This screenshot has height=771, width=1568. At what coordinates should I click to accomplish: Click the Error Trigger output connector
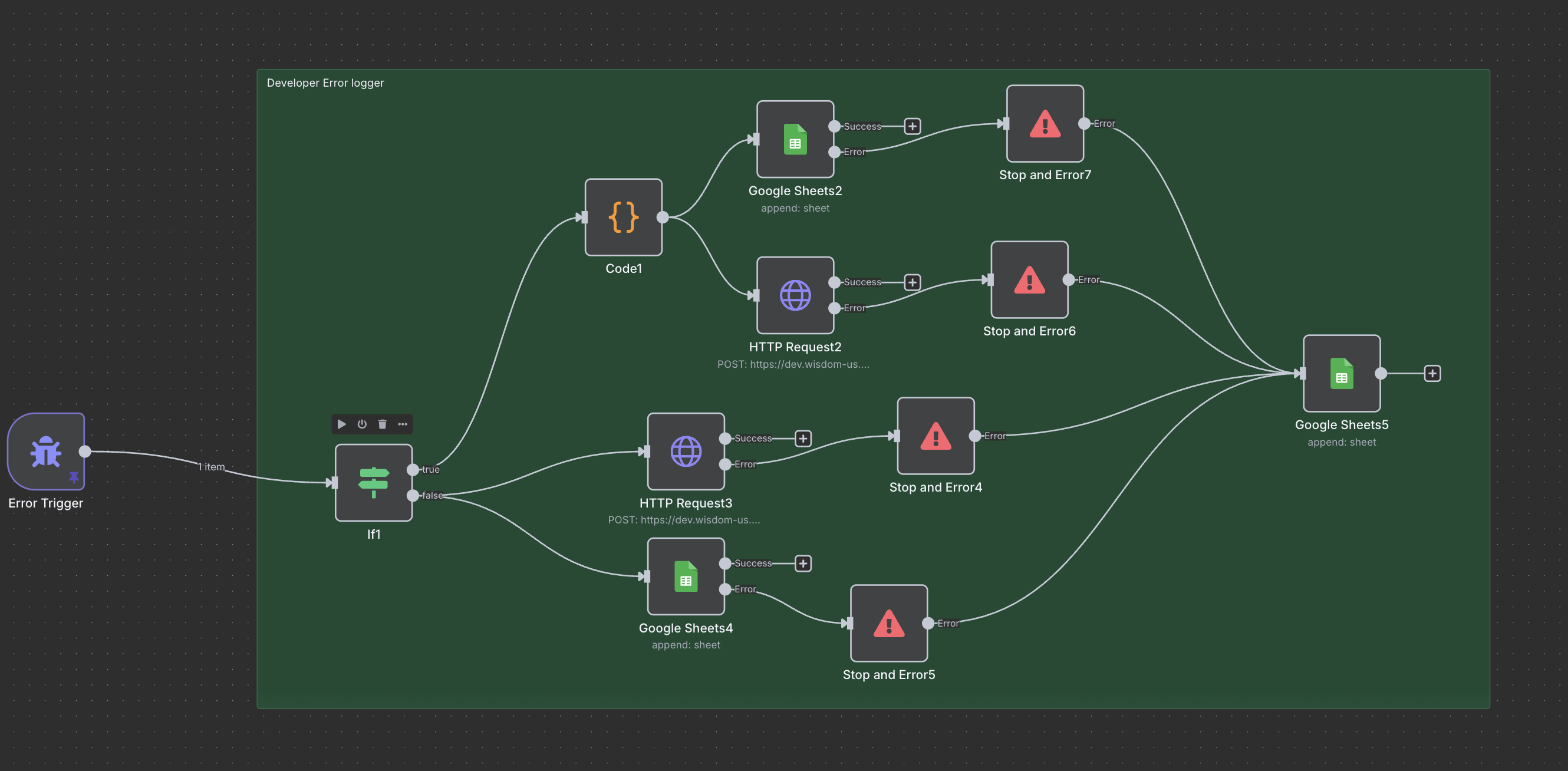85,452
